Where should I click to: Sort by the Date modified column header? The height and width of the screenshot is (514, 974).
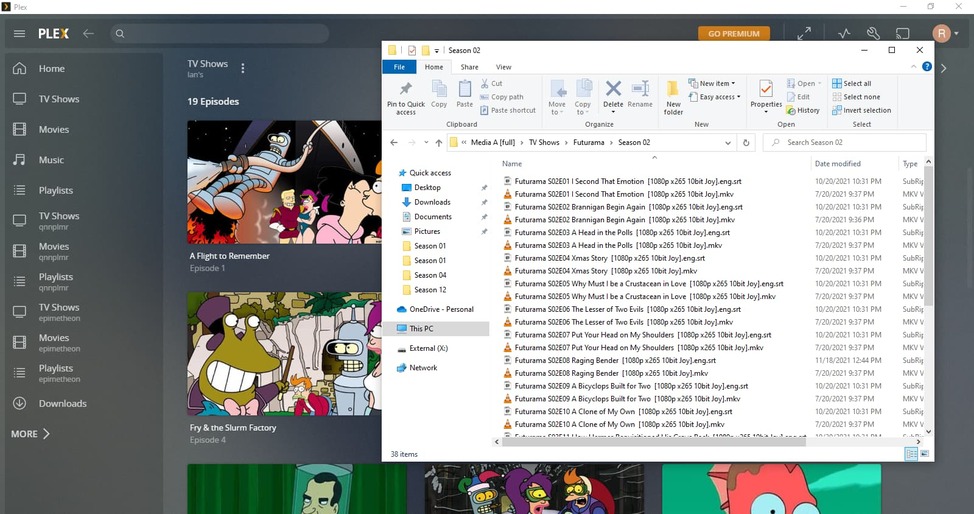click(837, 164)
